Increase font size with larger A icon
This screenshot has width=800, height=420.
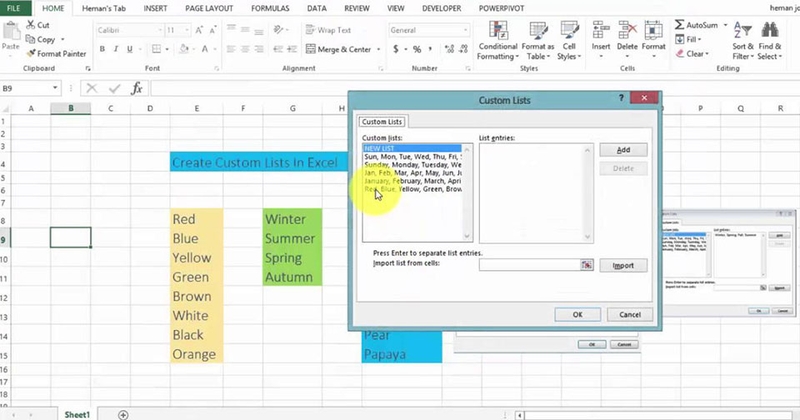tap(199, 30)
